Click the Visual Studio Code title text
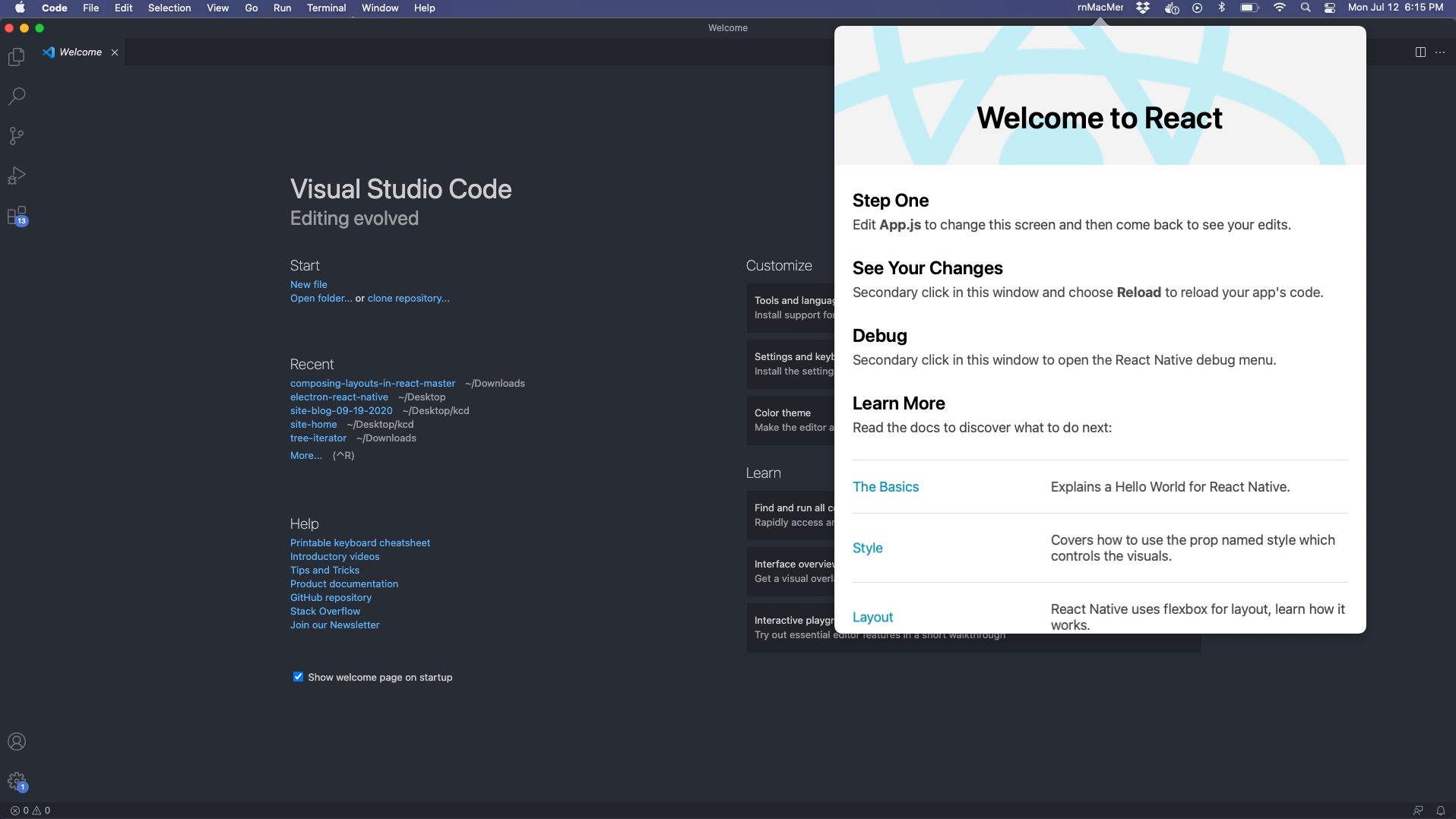This screenshot has height=819, width=1456. click(401, 189)
